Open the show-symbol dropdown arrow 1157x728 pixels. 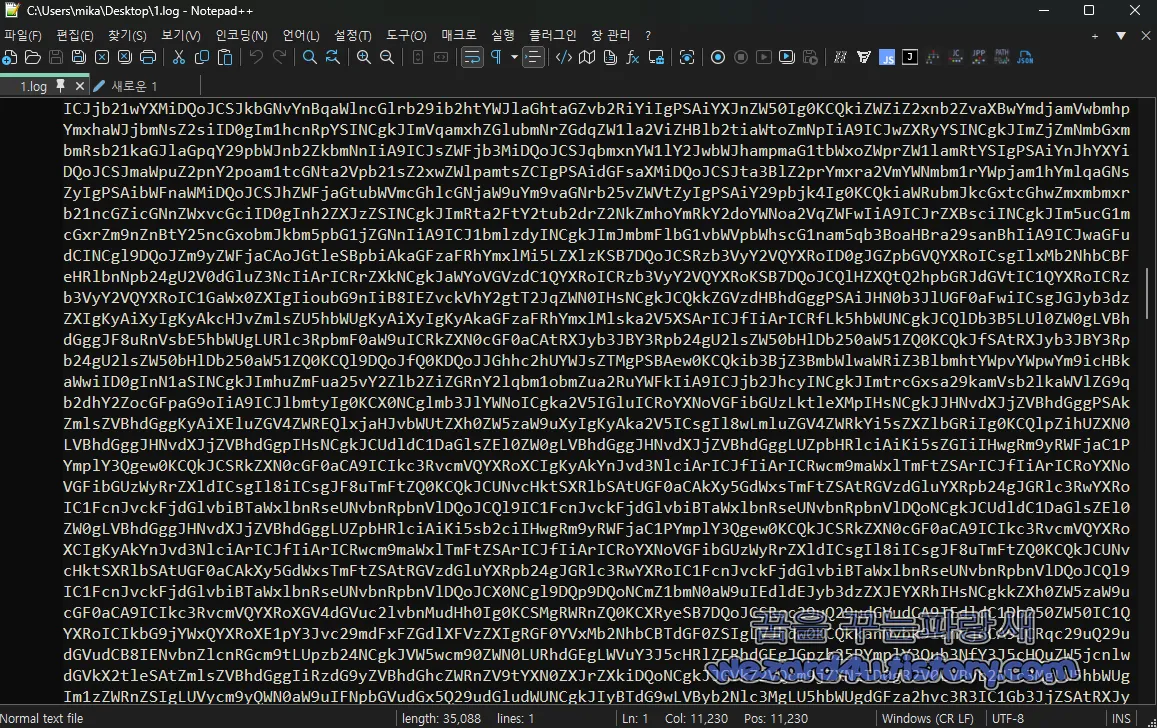point(513,57)
